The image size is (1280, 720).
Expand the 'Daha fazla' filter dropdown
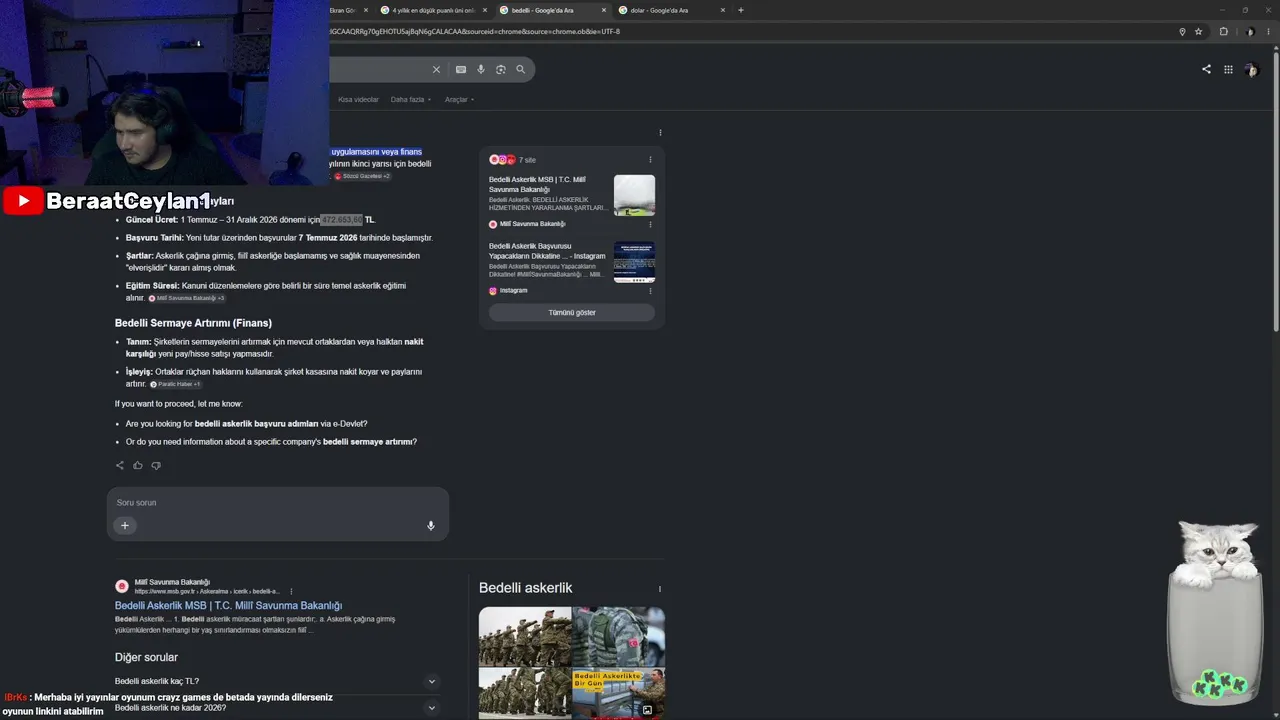coord(411,100)
